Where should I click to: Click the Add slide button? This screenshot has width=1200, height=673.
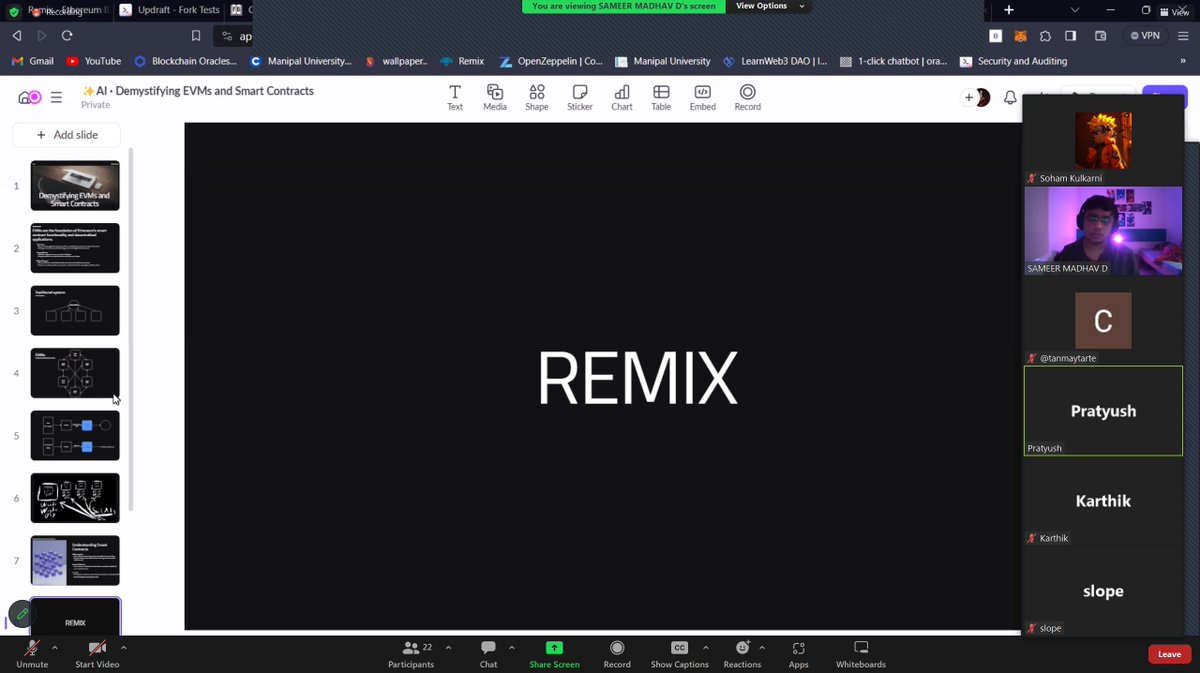pyautogui.click(x=67, y=135)
